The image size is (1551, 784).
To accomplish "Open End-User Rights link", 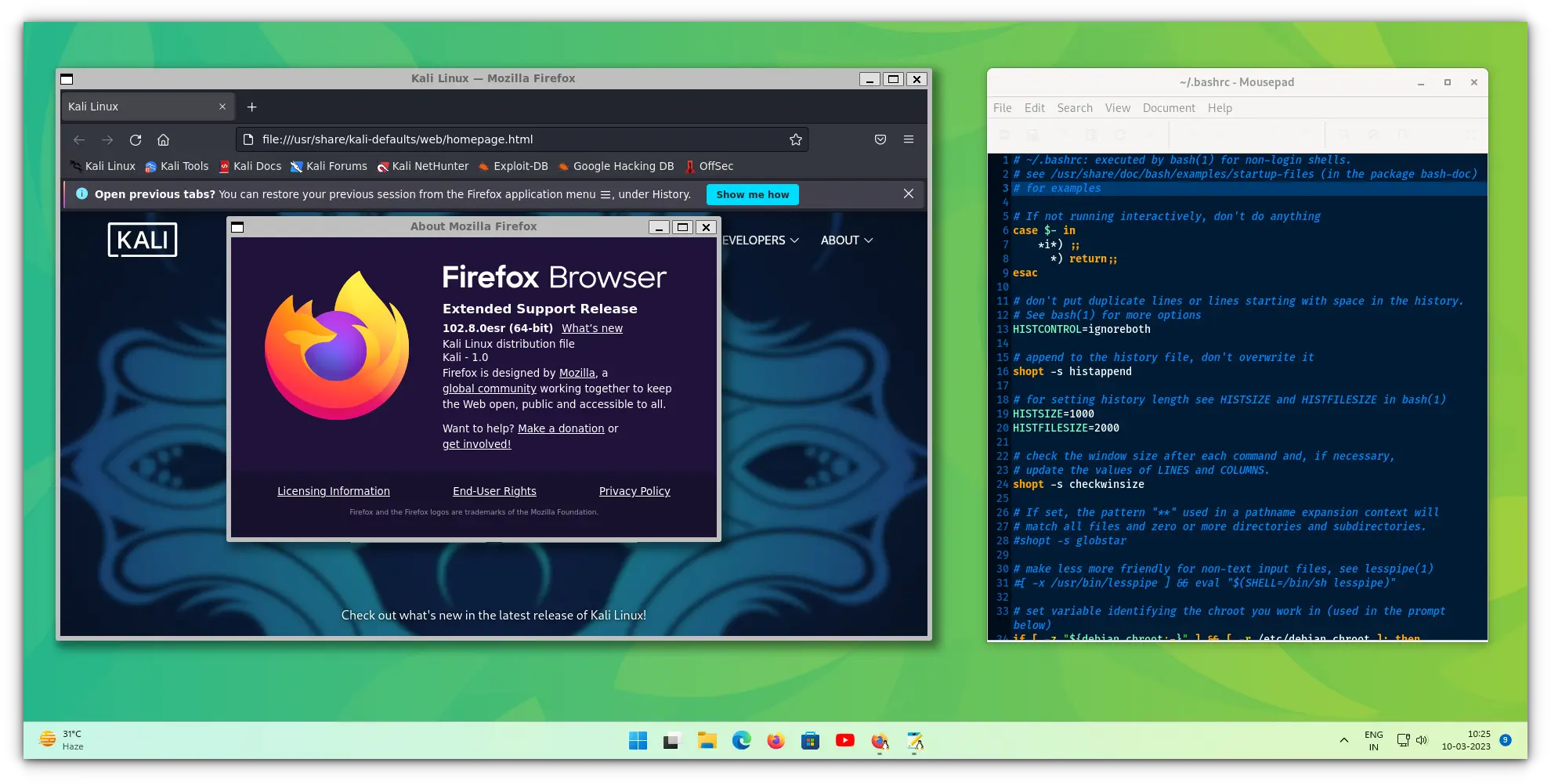I will pos(494,491).
